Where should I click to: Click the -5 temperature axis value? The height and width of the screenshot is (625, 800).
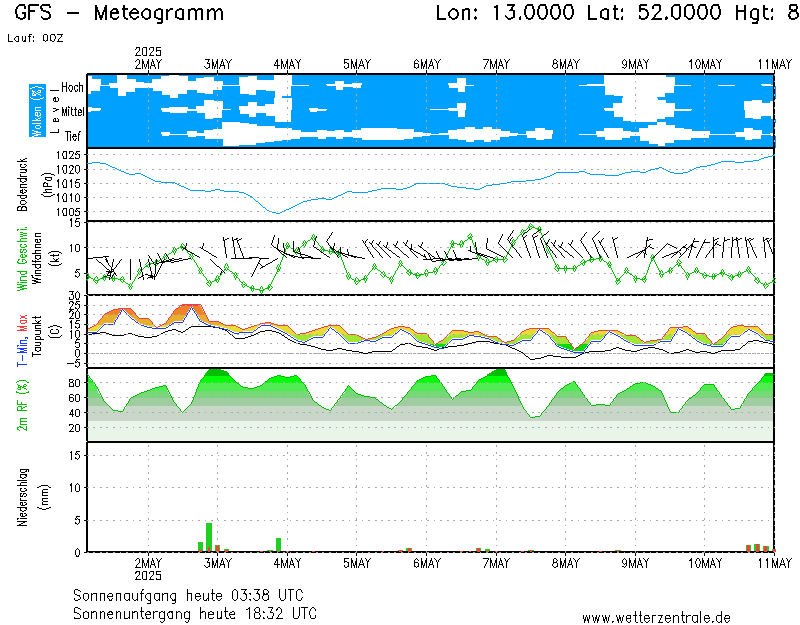pyautogui.click(x=75, y=363)
